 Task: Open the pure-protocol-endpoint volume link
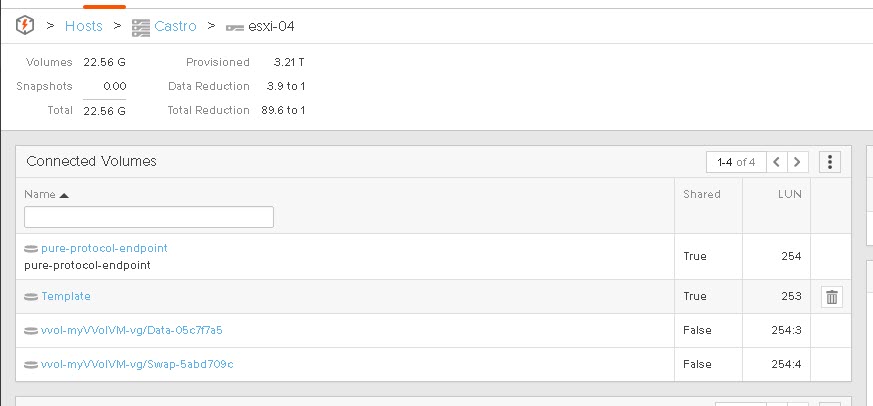click(x=104, y=248)
